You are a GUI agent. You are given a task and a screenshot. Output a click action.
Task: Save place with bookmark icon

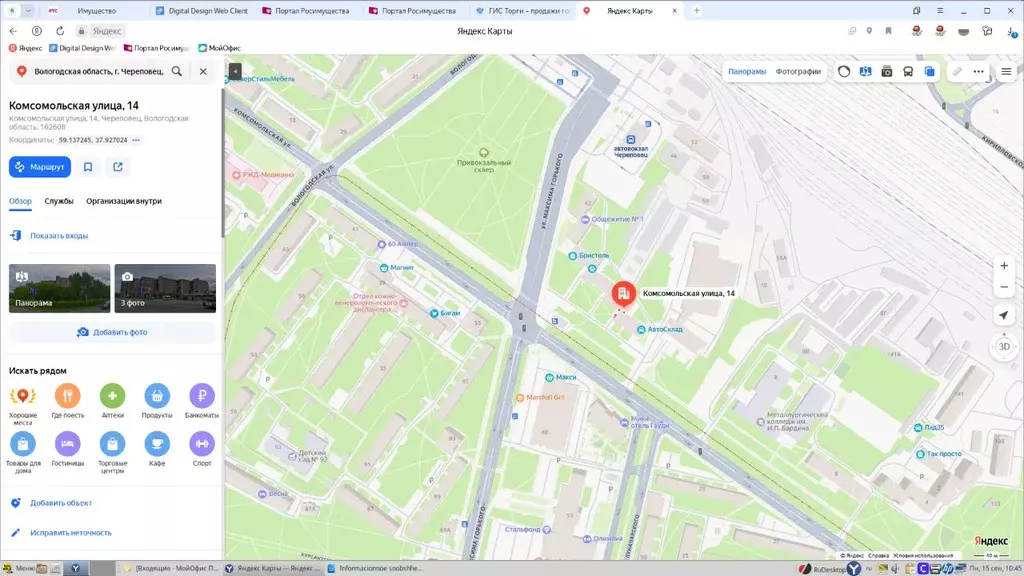(88, 167)
